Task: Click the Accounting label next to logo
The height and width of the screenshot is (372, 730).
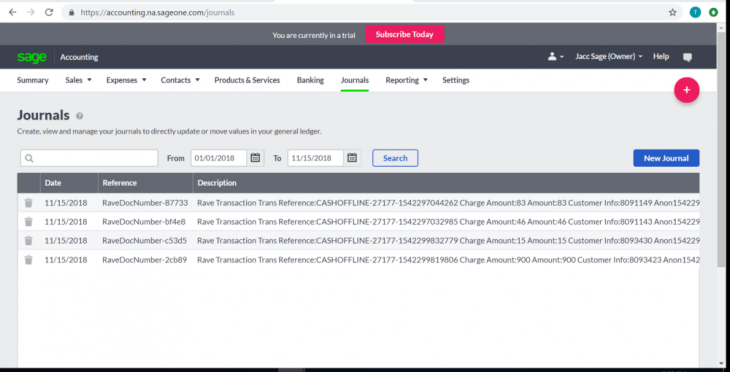Action: point(79,57)
